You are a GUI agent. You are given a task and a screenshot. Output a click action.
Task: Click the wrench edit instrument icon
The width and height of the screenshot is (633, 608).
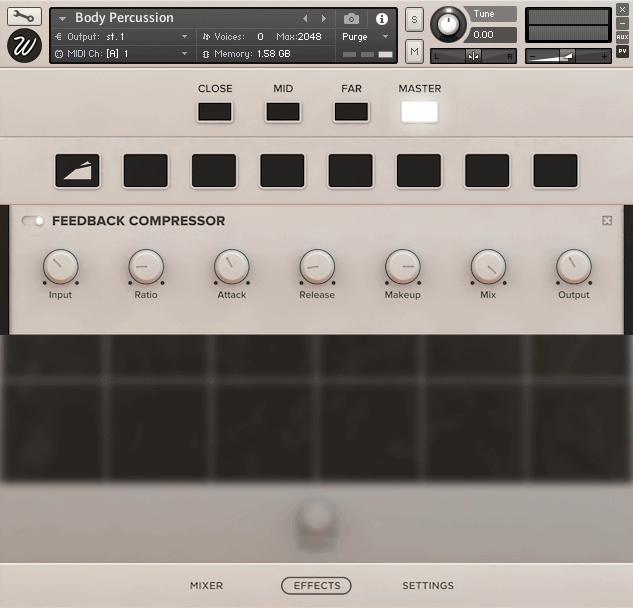(24, 17)
